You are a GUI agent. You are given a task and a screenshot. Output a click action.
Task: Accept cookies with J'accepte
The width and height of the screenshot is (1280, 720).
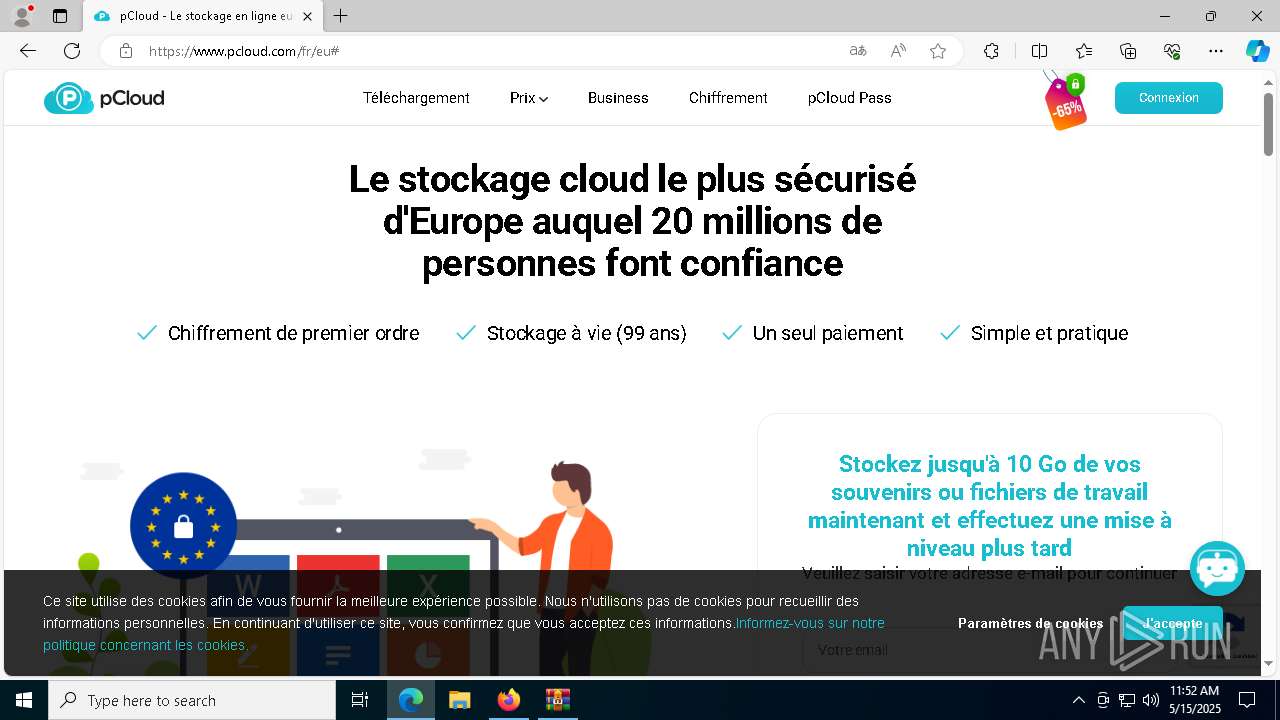1173,623
